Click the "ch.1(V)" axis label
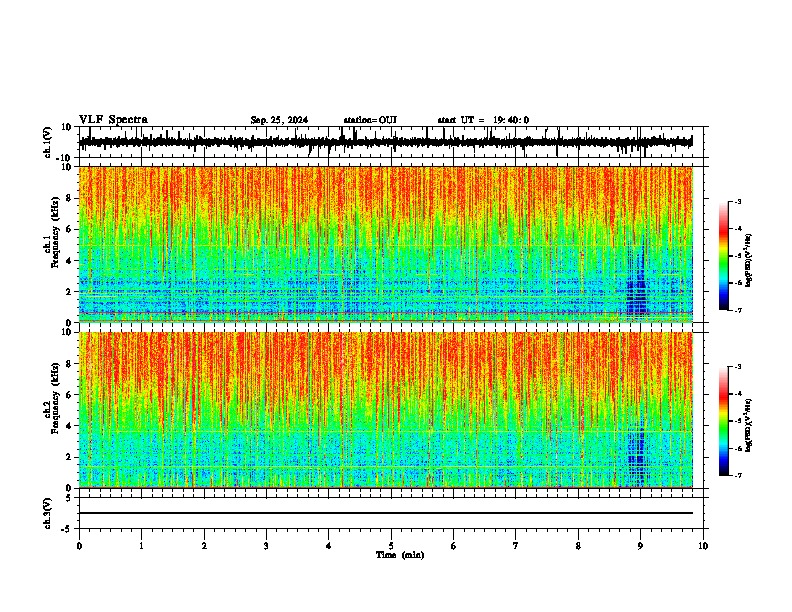 48,142
